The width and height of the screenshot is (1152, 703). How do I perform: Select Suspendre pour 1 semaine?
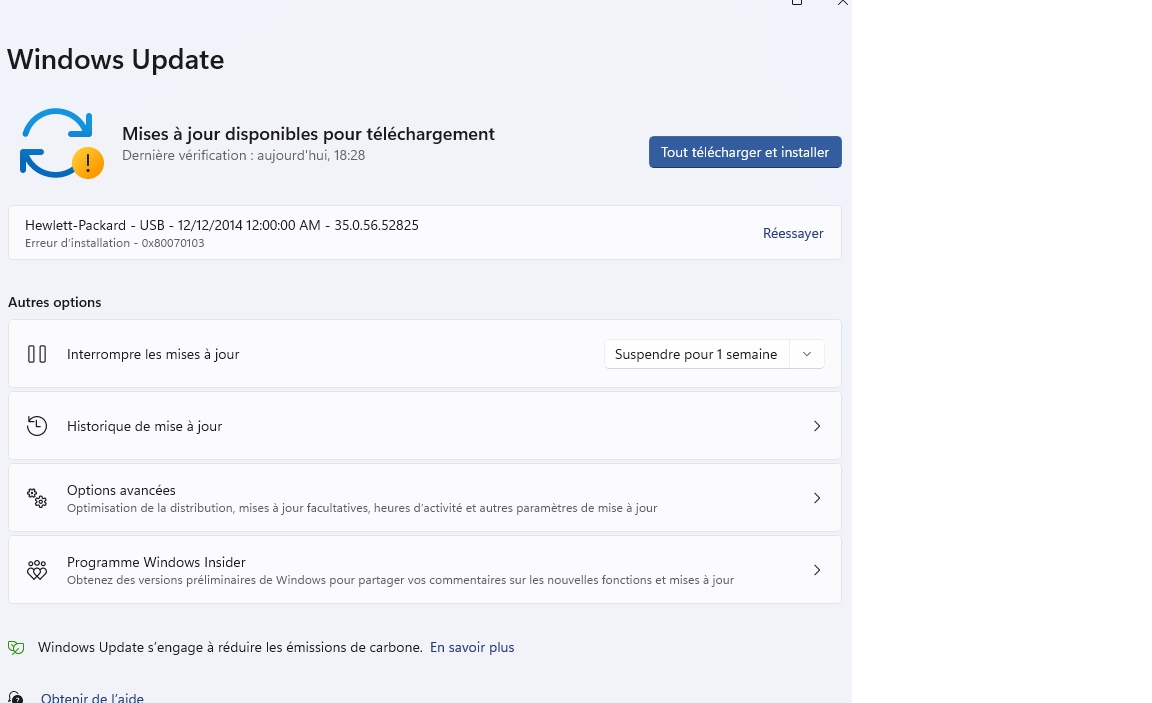696,354
